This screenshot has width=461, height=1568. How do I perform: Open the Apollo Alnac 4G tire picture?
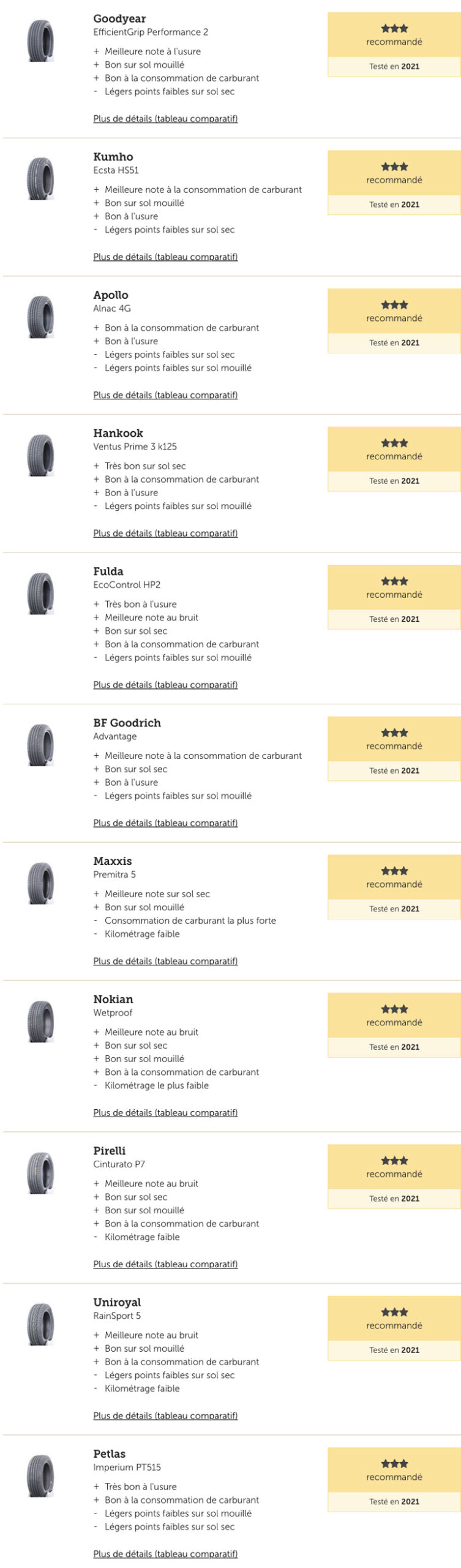[x=40, y=317]
